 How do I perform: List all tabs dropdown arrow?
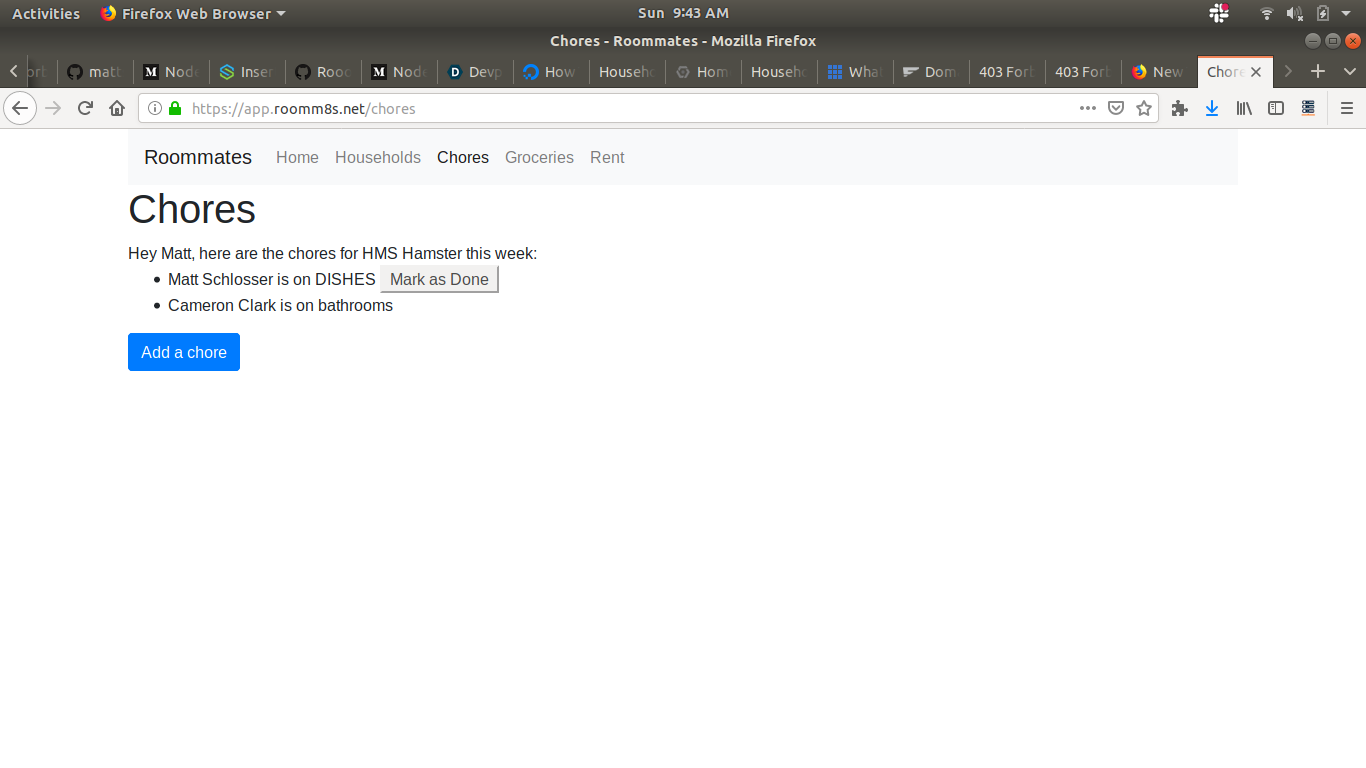coord(1350,71)
